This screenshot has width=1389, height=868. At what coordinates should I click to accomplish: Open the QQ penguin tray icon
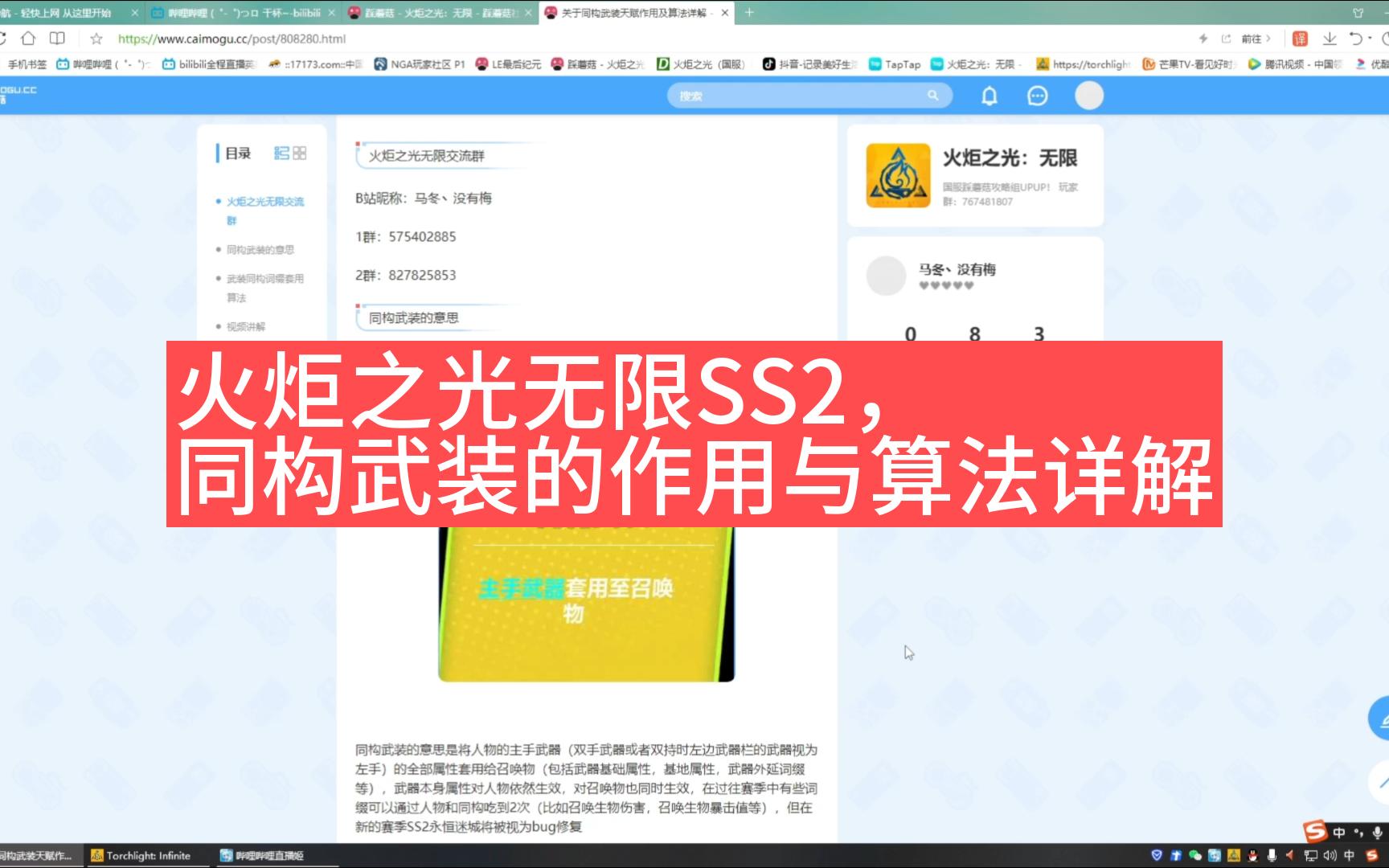[1253, 855]
